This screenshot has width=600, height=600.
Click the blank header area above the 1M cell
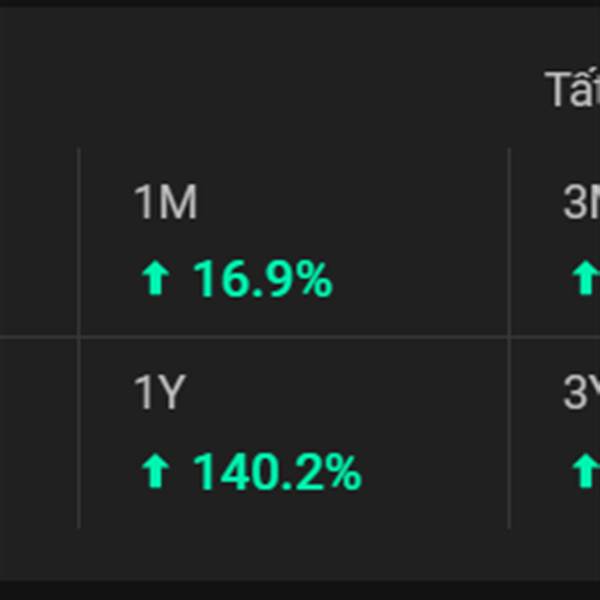pos(290,90)
